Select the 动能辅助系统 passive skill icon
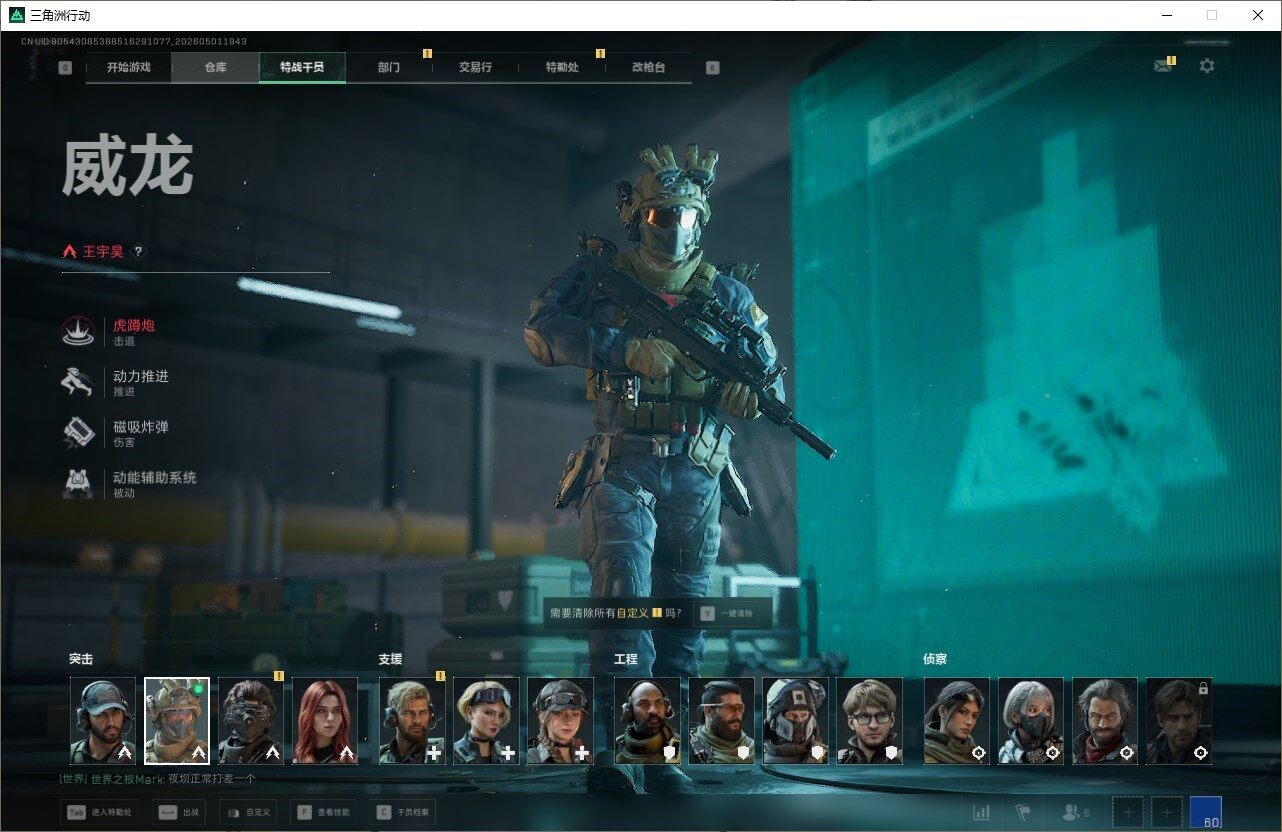The width and height of the screenshot is (1282, 832). [78, 484]
